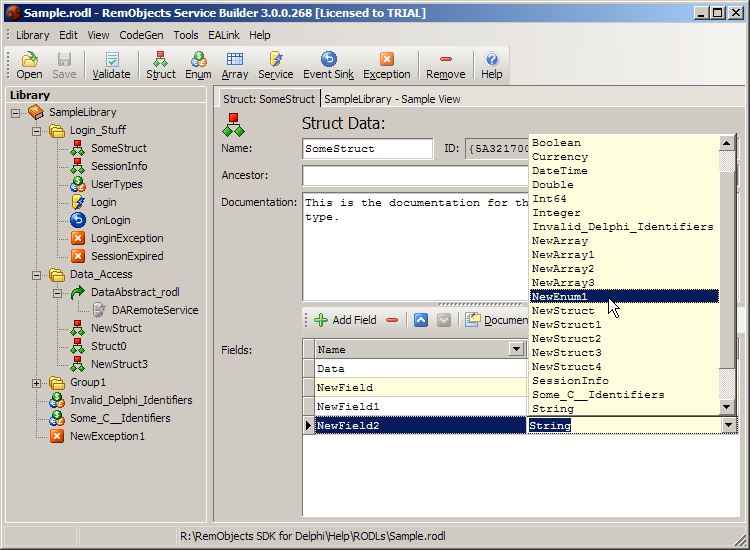Image resolution: width=750 pixels, height=550 pixels.
Task: Select SomeStruct in the library tree
Action: point(119,148)
